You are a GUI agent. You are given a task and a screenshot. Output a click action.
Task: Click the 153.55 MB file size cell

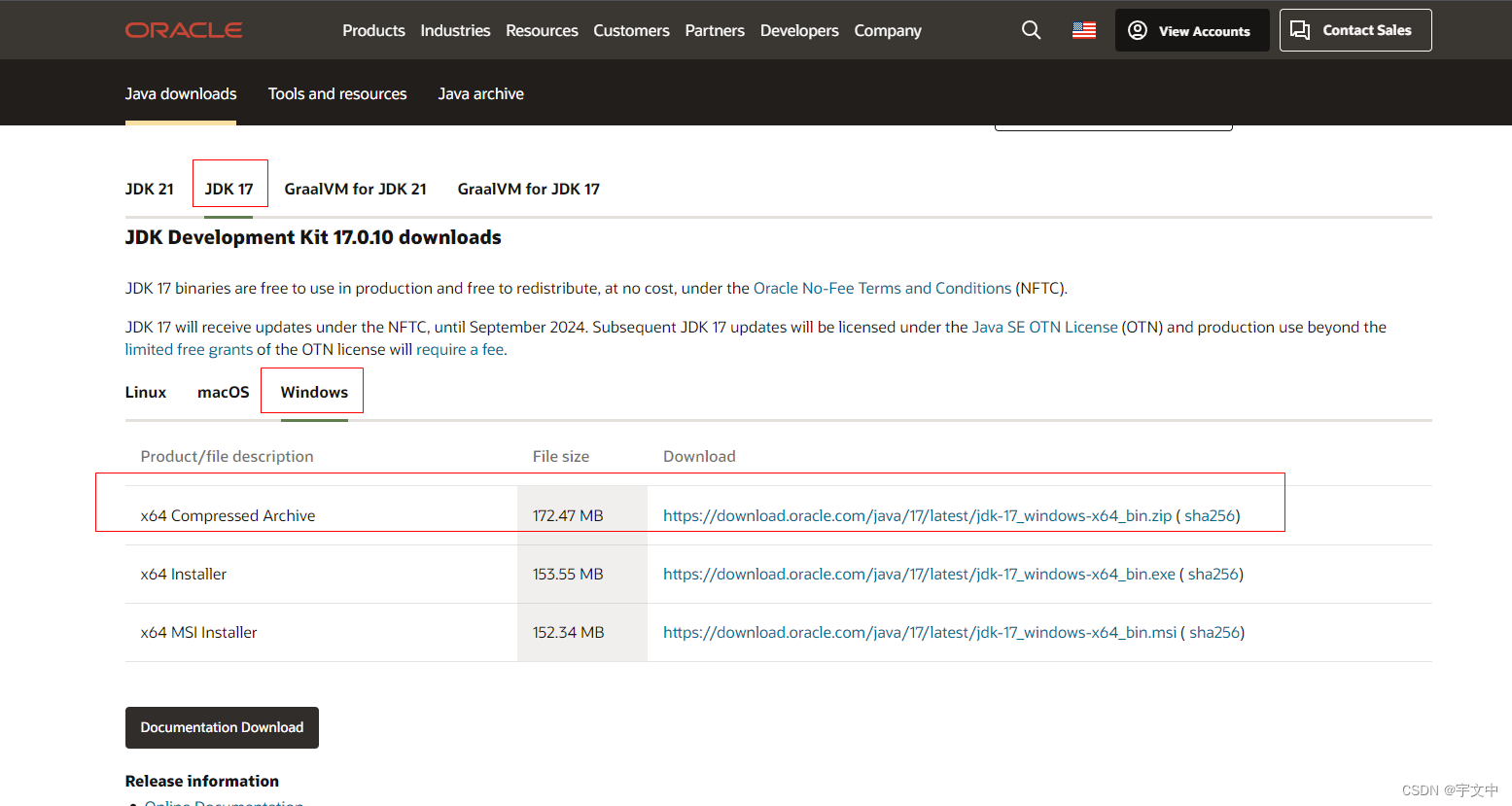[582, 574]
